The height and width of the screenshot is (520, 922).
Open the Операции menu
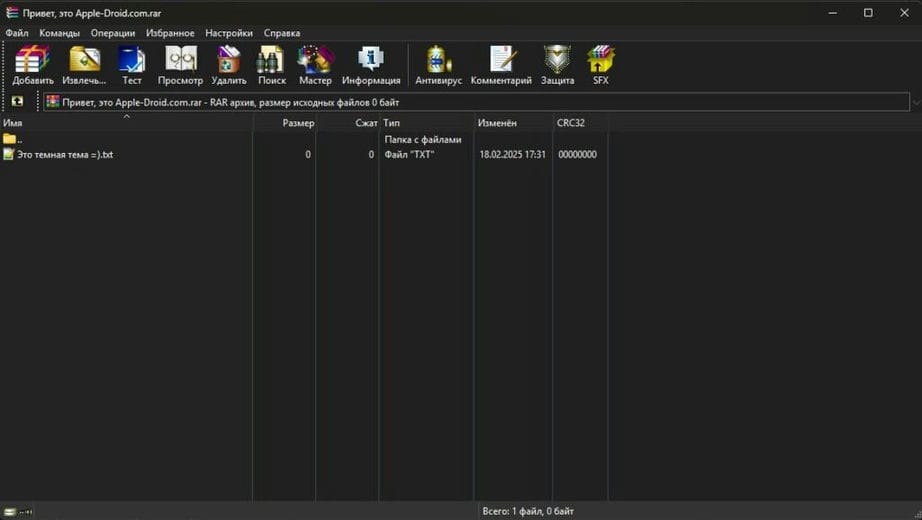pos(113,33)
